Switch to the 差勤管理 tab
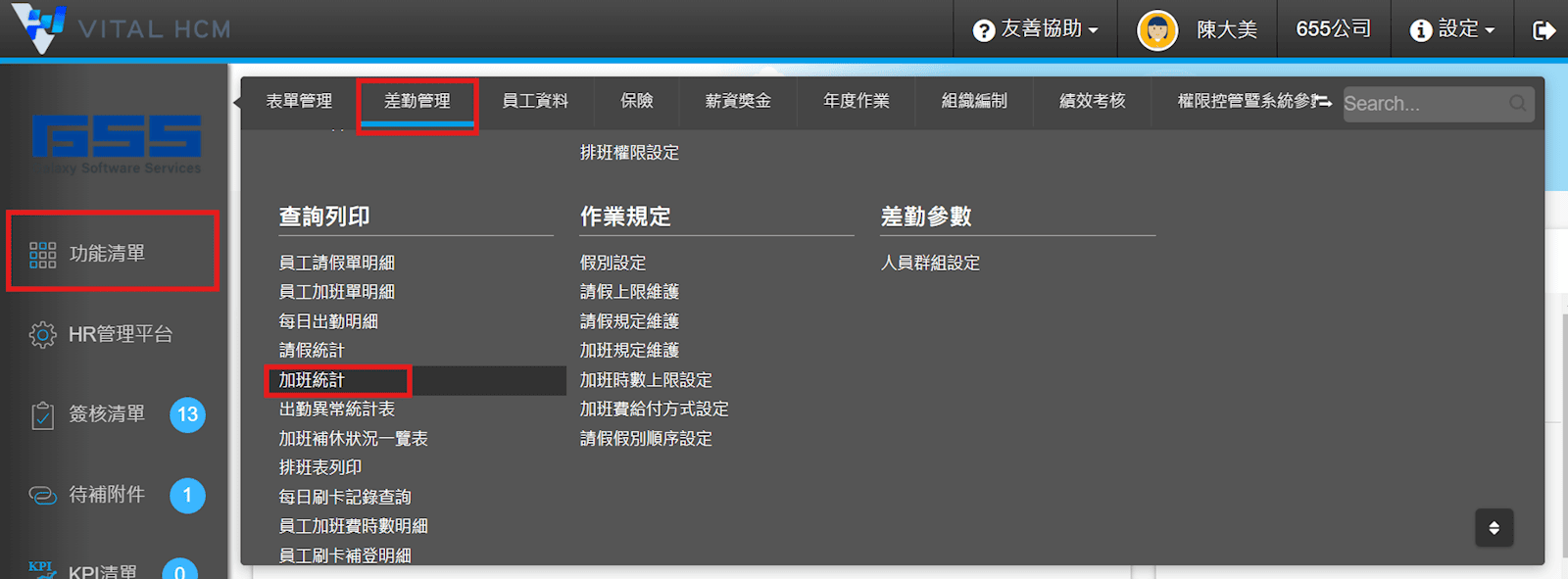1568x579 pixels. pyautogui.click(x=417, y=101)
